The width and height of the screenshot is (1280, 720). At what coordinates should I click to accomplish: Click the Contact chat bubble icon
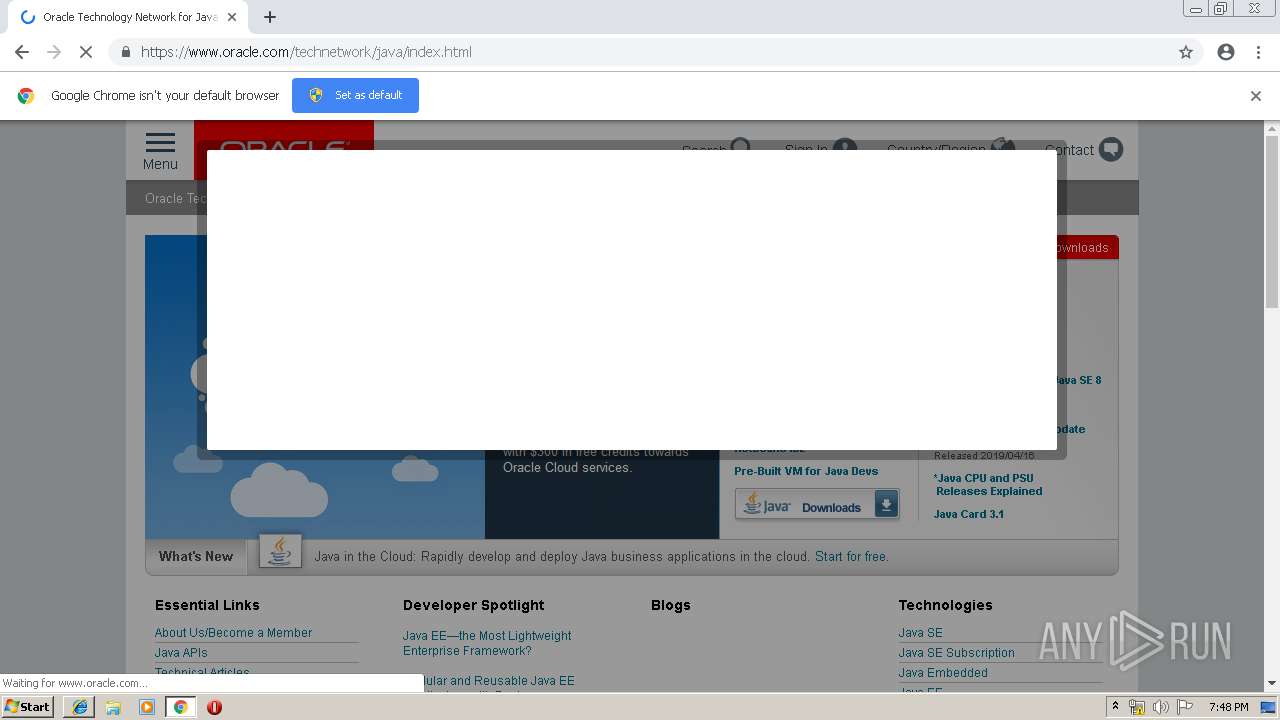1111,149
